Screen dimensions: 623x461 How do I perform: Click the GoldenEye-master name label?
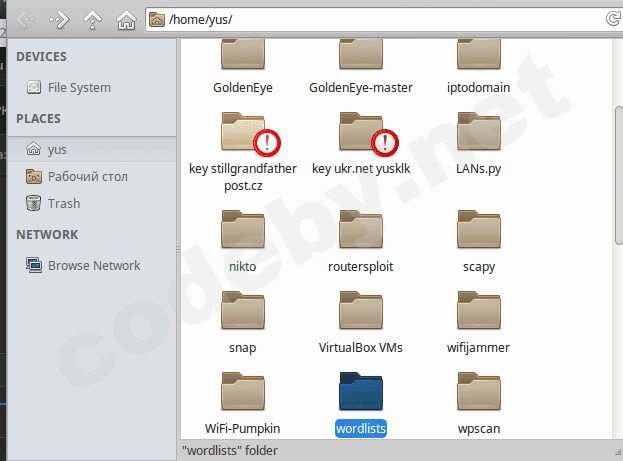pyautogui.click(x=361, y=87)
